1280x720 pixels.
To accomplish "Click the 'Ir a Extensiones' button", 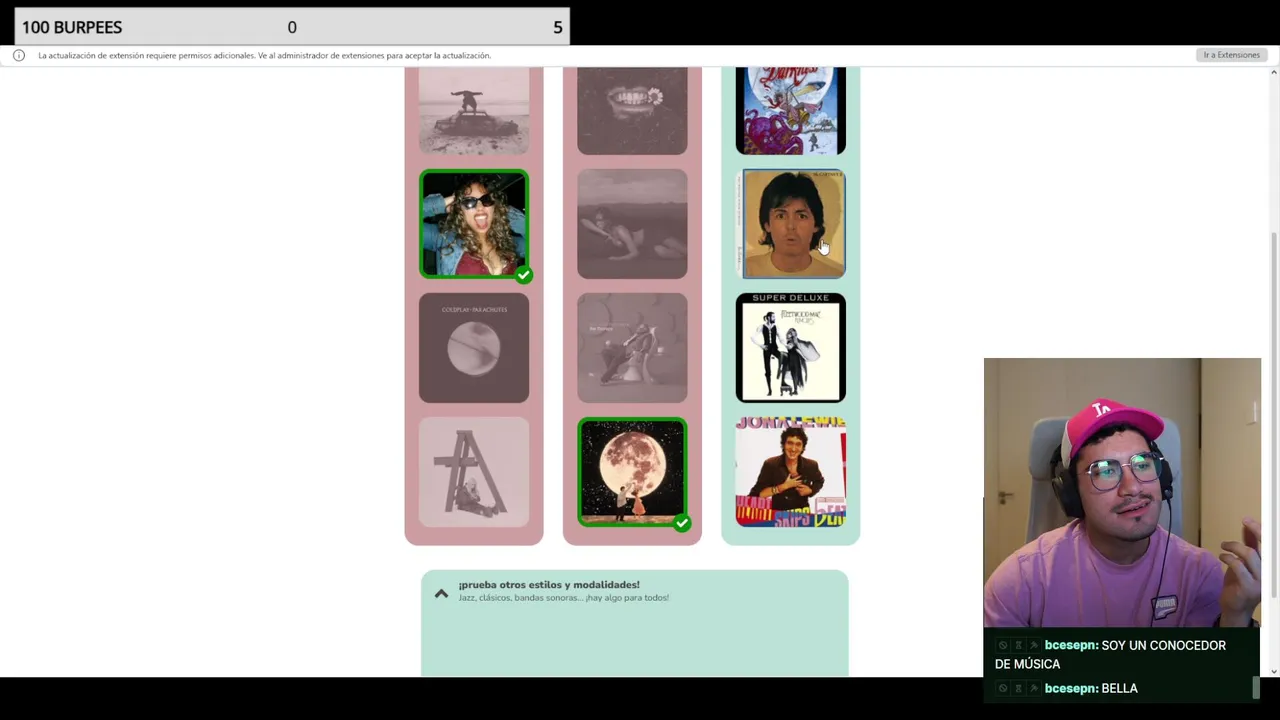I will point(1231,55).
